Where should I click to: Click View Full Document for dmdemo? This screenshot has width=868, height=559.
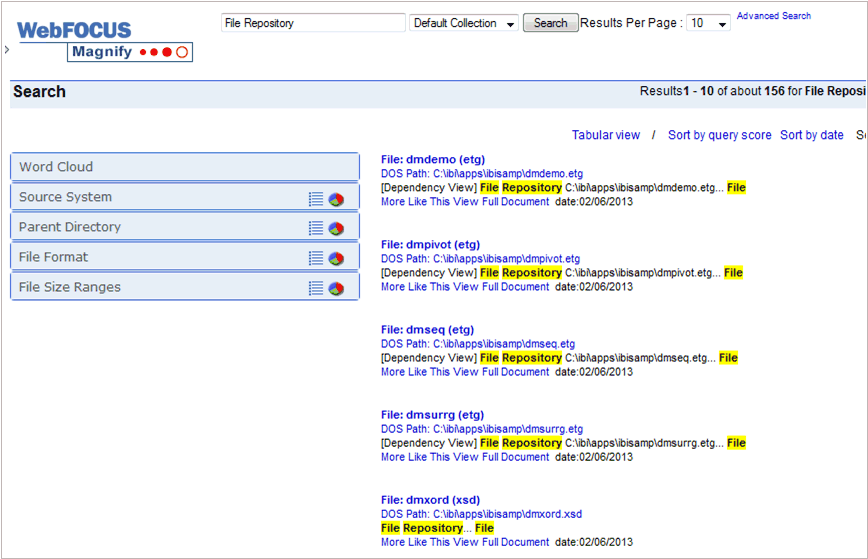501,202
